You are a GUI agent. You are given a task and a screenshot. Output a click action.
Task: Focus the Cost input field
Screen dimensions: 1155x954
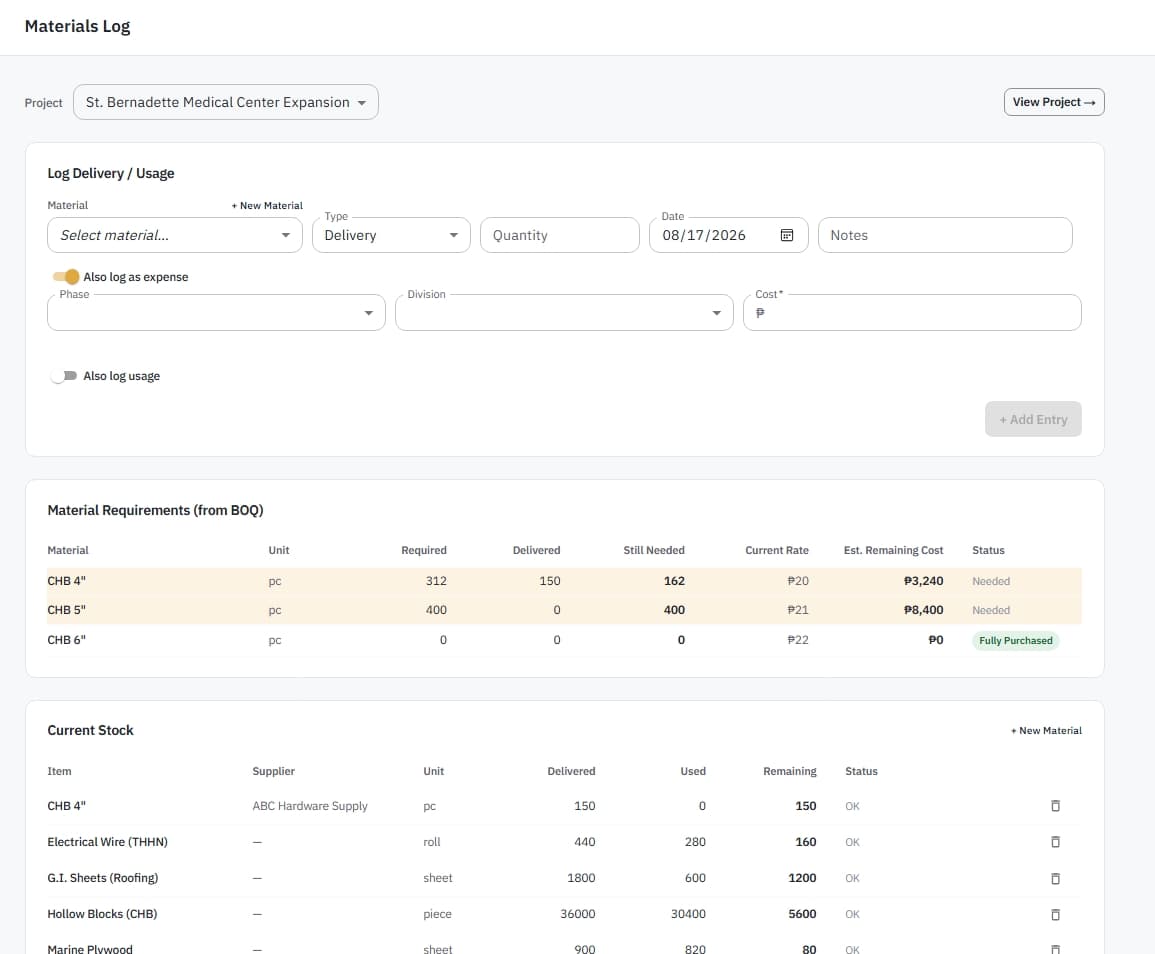pos(912,313)
